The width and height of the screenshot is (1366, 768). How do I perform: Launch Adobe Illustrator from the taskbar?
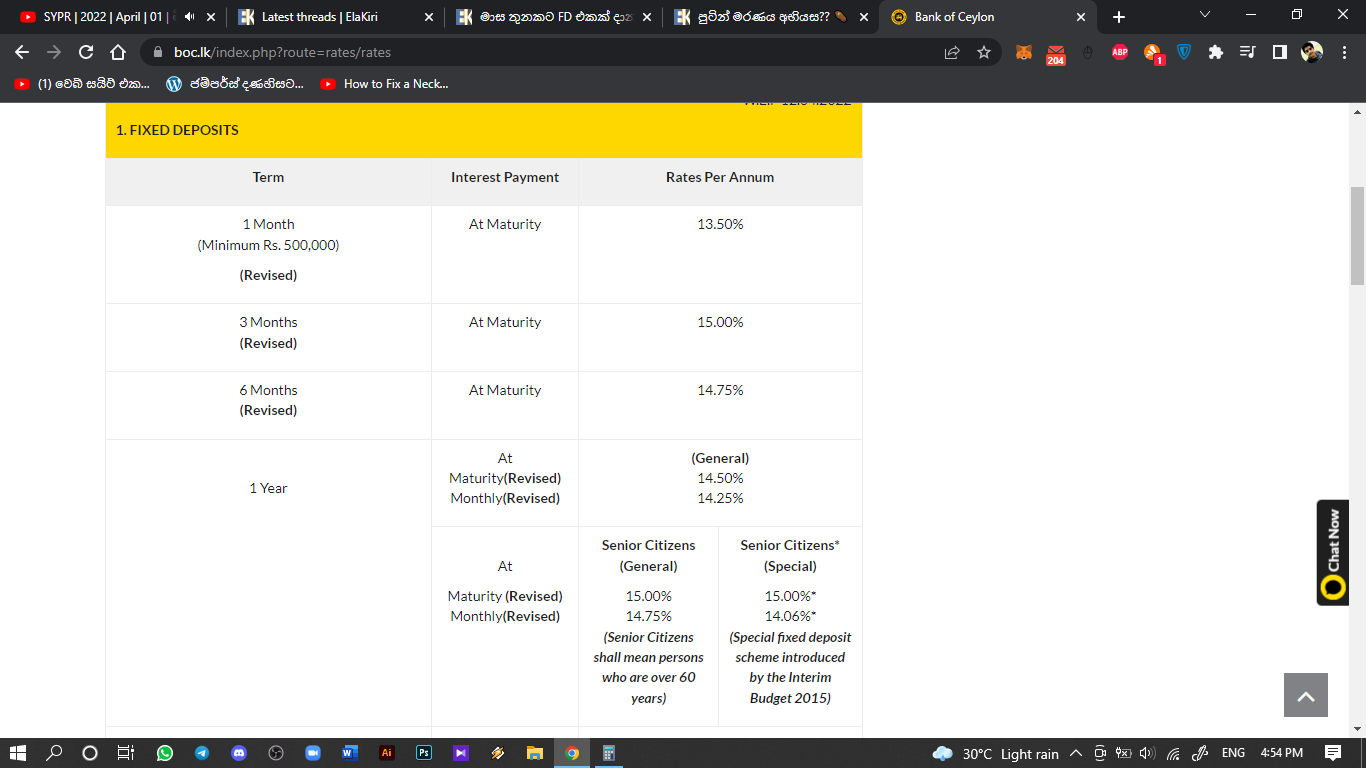coord(387,753)
